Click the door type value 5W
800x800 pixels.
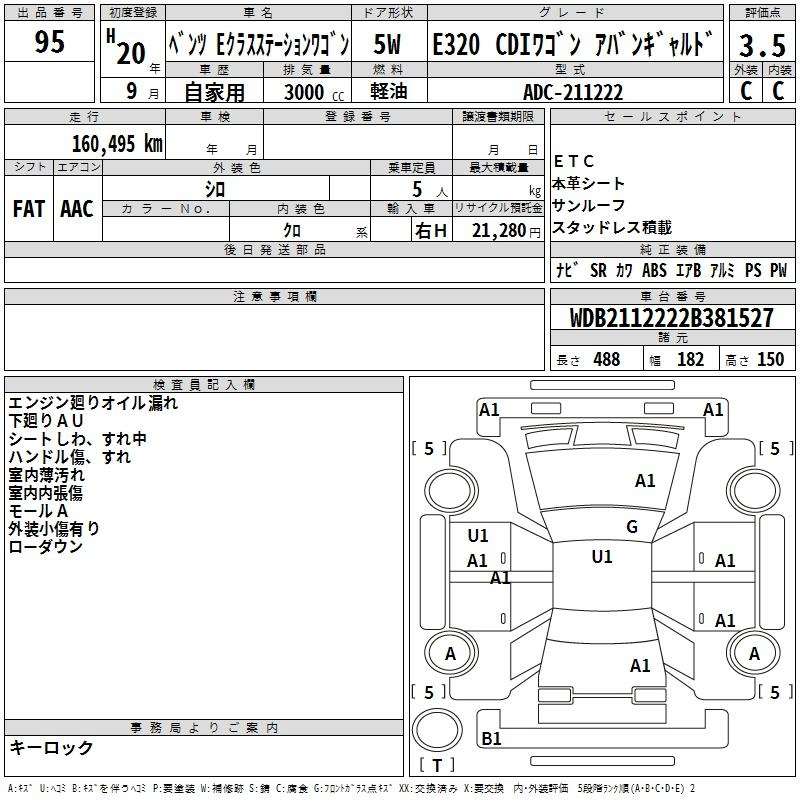tap(387, 44)
